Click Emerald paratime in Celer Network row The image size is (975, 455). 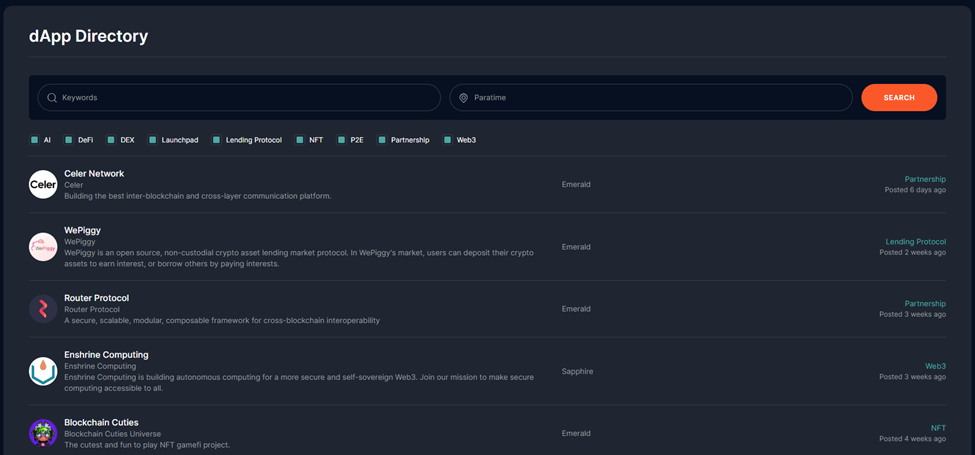coord(576,185)
